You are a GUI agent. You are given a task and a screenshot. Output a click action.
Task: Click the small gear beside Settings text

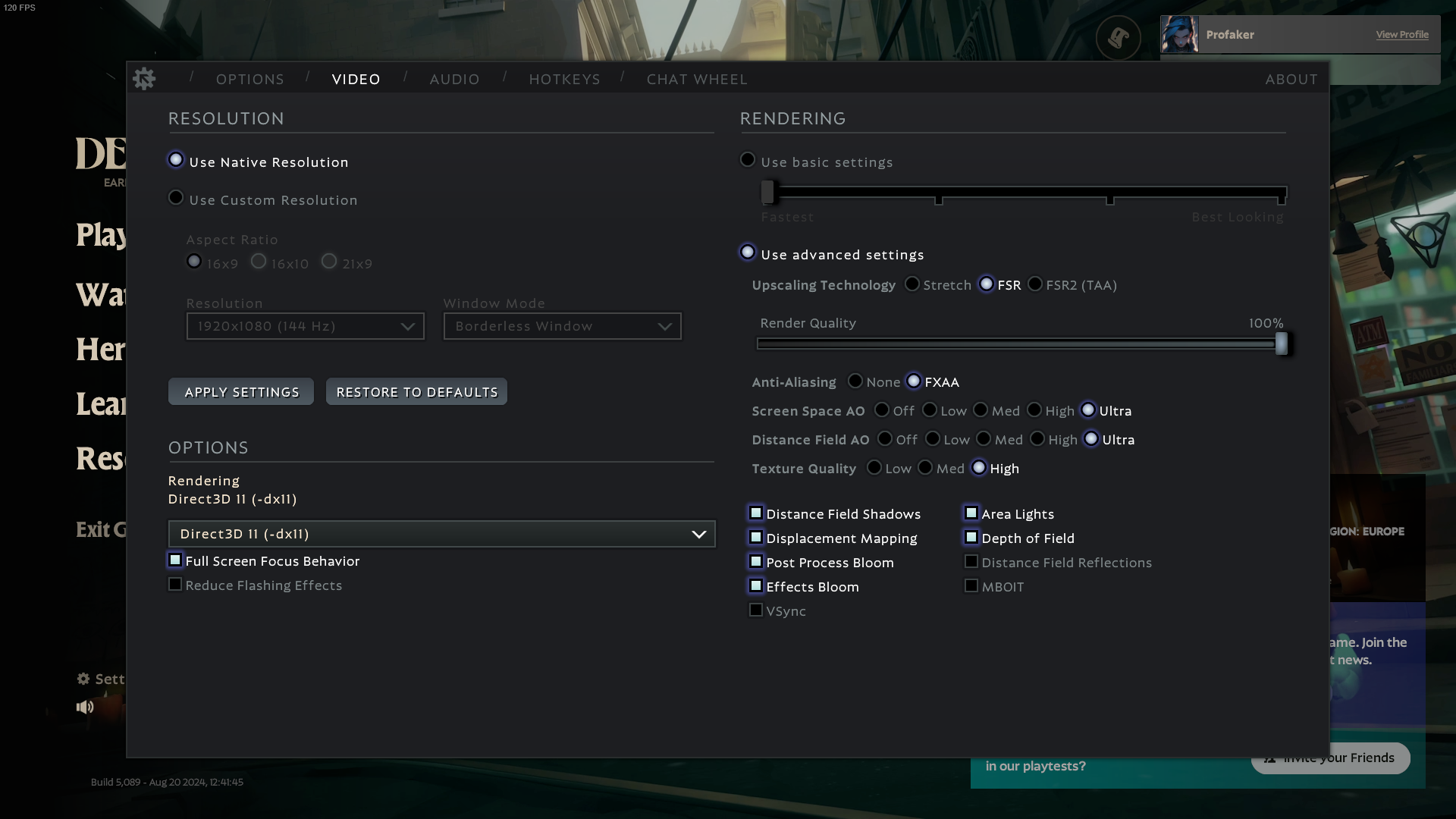[83, 679]
